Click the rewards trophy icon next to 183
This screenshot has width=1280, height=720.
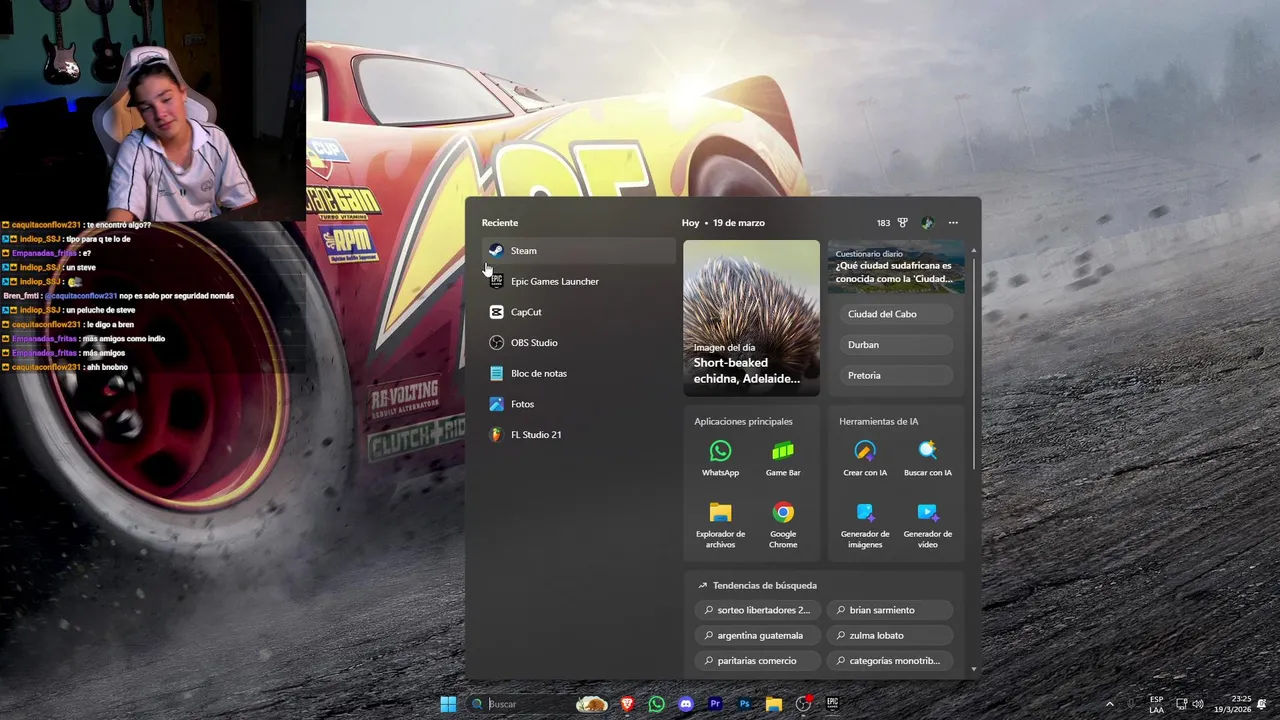coord(902,223)
